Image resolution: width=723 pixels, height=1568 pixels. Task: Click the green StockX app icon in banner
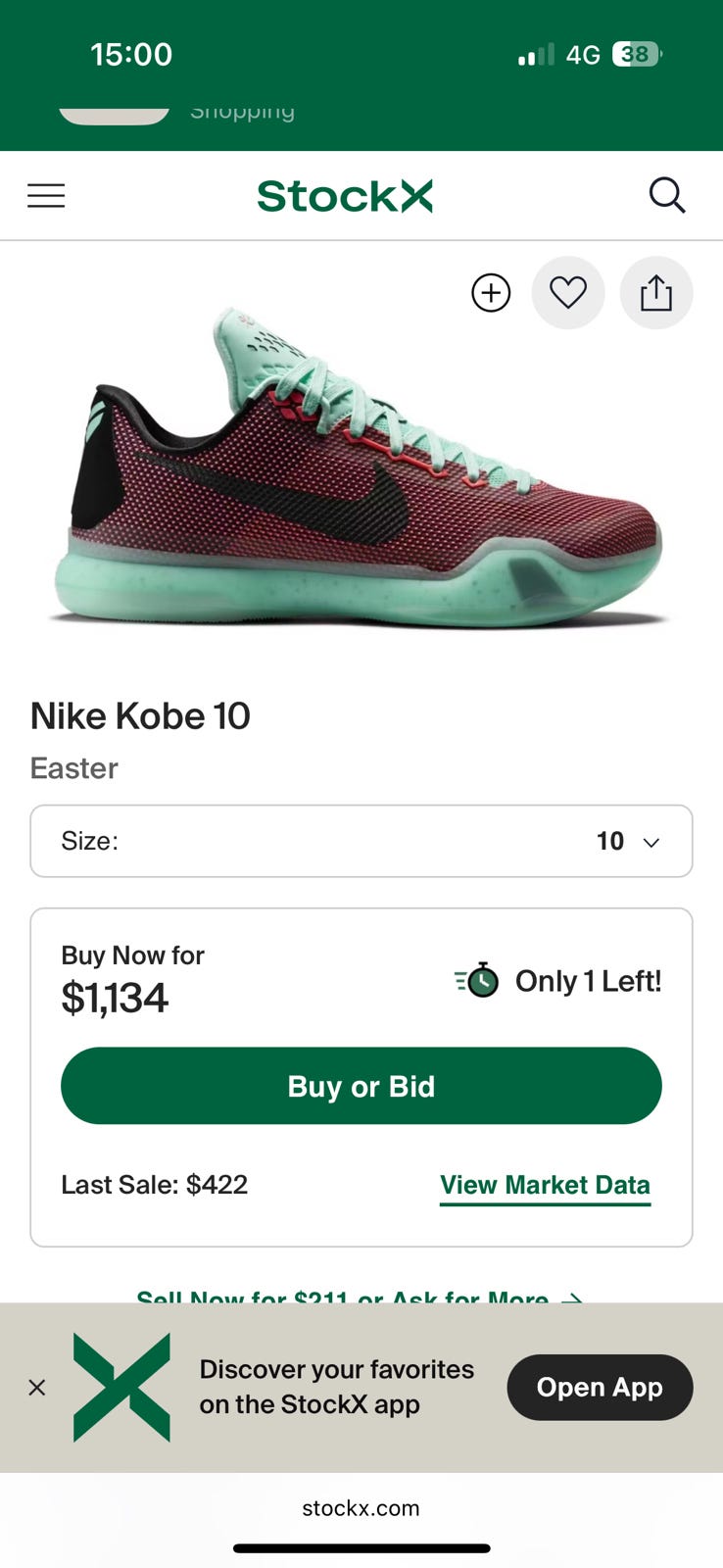[121, 1387]
